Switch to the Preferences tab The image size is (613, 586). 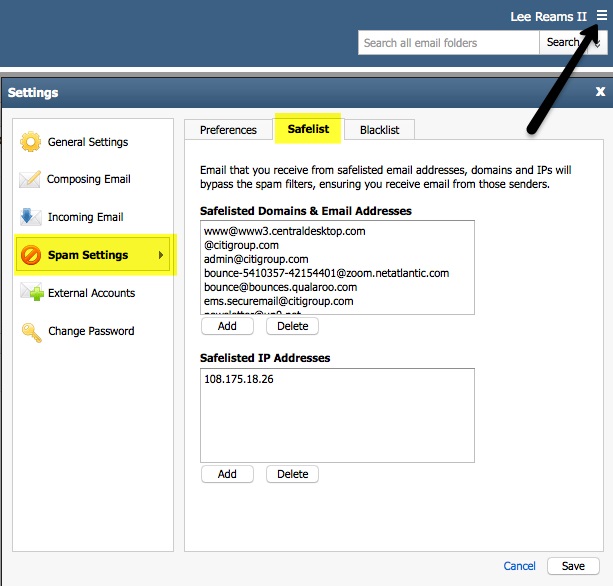pyautogui.click(x=228, y=130)
